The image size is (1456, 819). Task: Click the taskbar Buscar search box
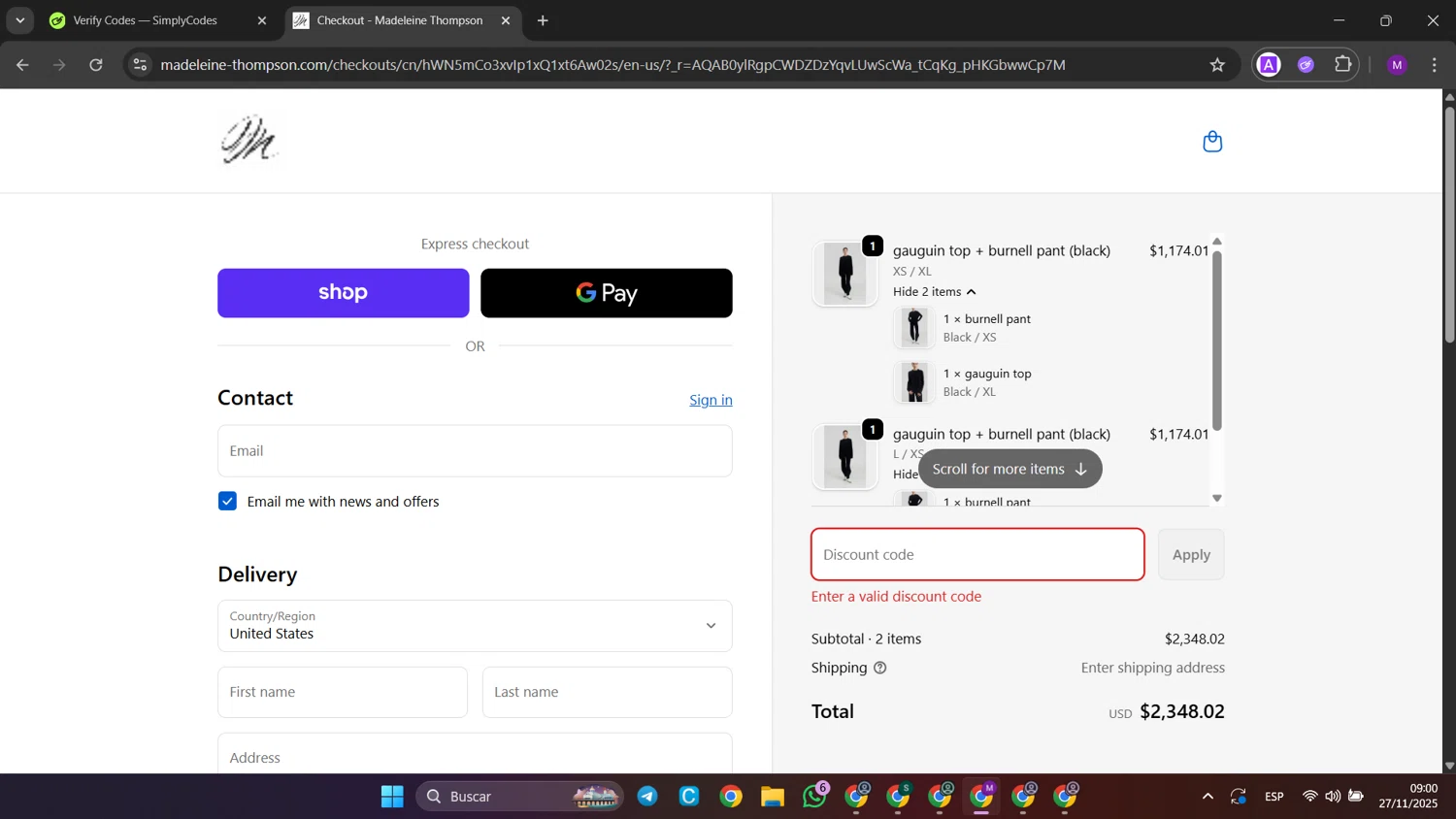coord(518,797)
